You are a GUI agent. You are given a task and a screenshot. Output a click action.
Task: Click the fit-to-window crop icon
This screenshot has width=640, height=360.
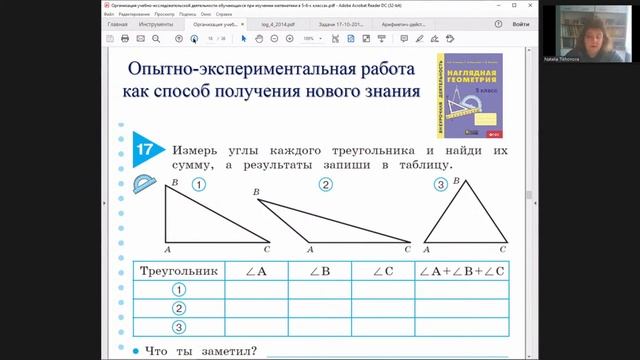336,39
